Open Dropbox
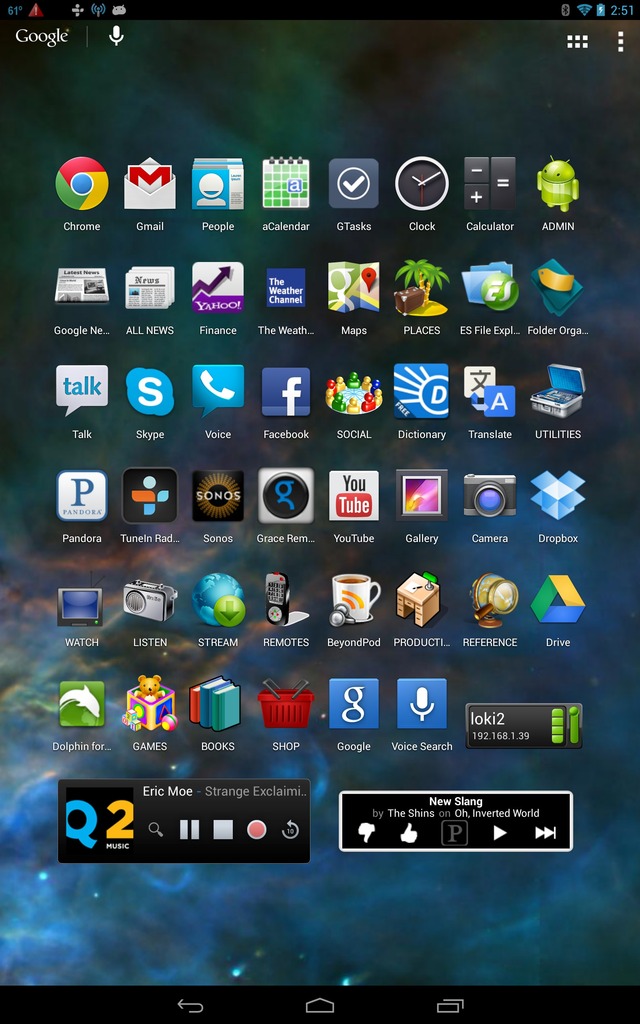Viewport: 640px width, 1024px height. [x=558, y=495]
